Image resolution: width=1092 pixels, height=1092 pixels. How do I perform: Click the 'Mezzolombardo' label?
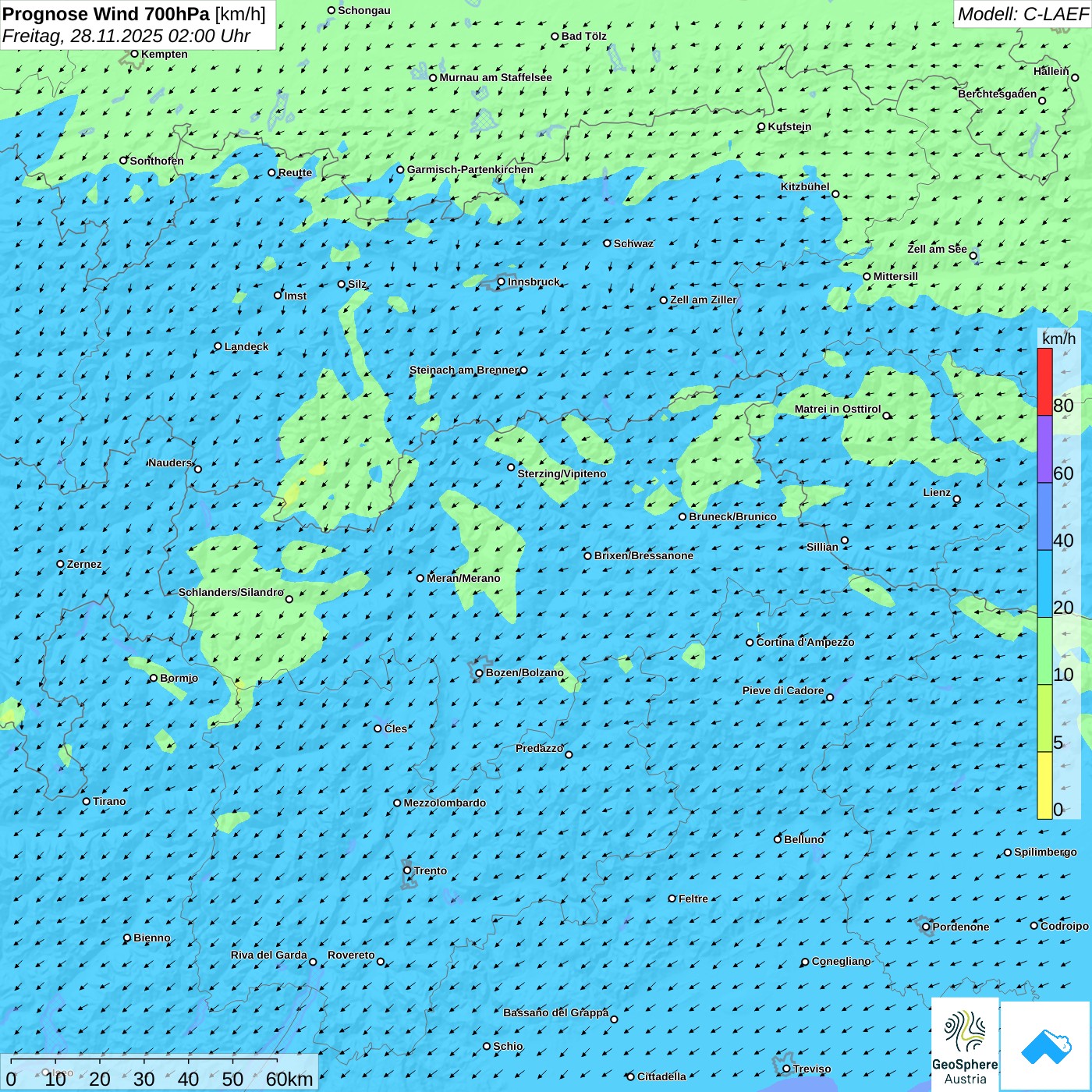pyautogui.click(x=445, y=803)
